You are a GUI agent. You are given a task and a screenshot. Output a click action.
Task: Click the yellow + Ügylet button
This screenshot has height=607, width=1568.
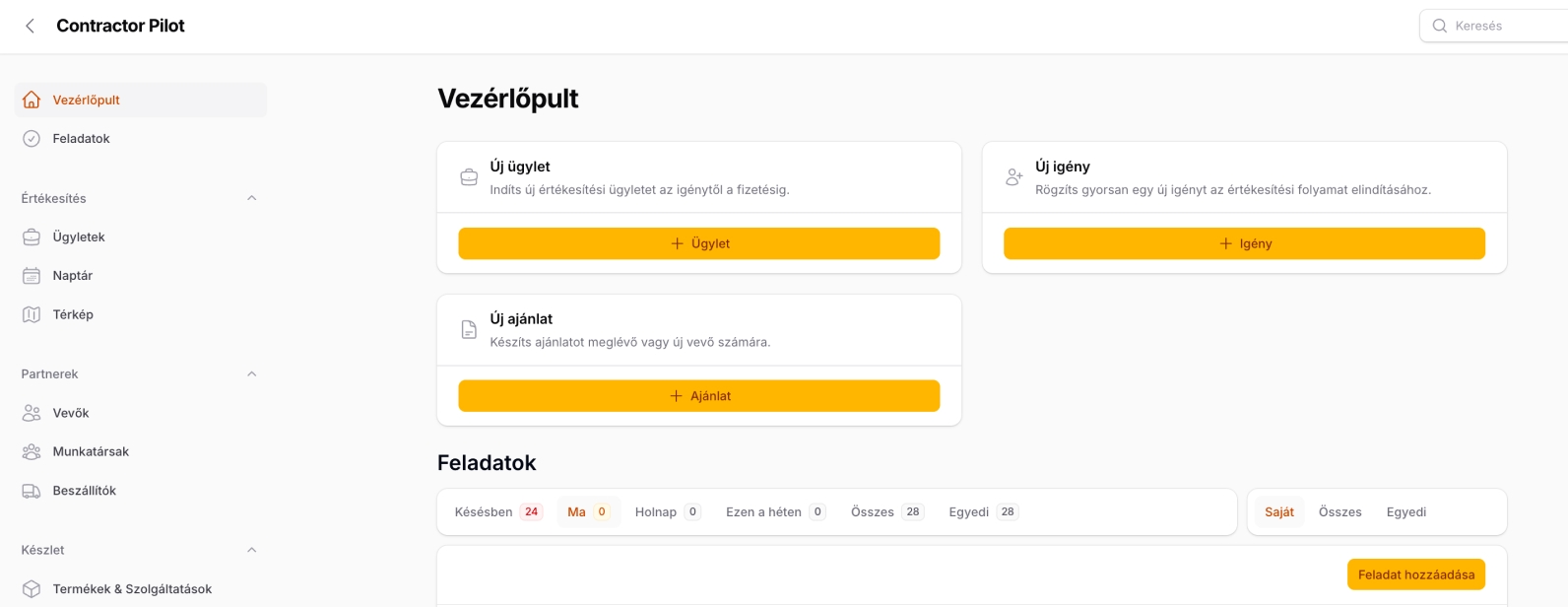click(x=699, y=243)
